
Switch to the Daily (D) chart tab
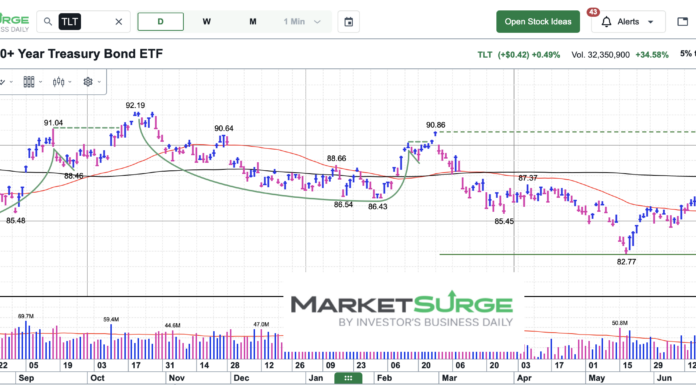[x=161, y=22]
